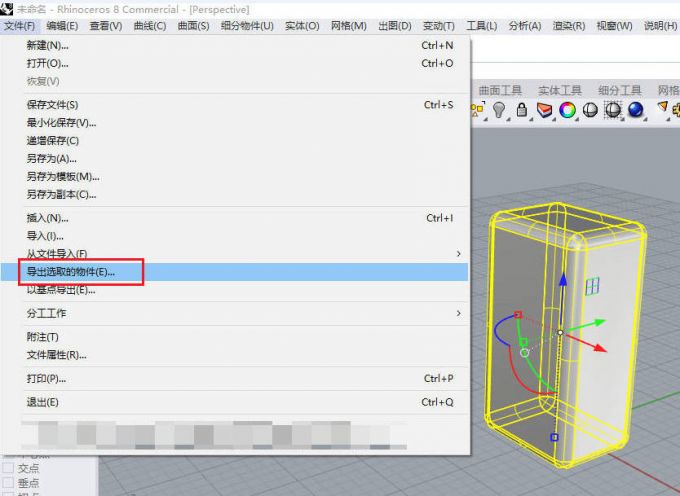Click the gumball red square scale handle
680x496 pixels.
pyautogui.click(x=518, y=315)
